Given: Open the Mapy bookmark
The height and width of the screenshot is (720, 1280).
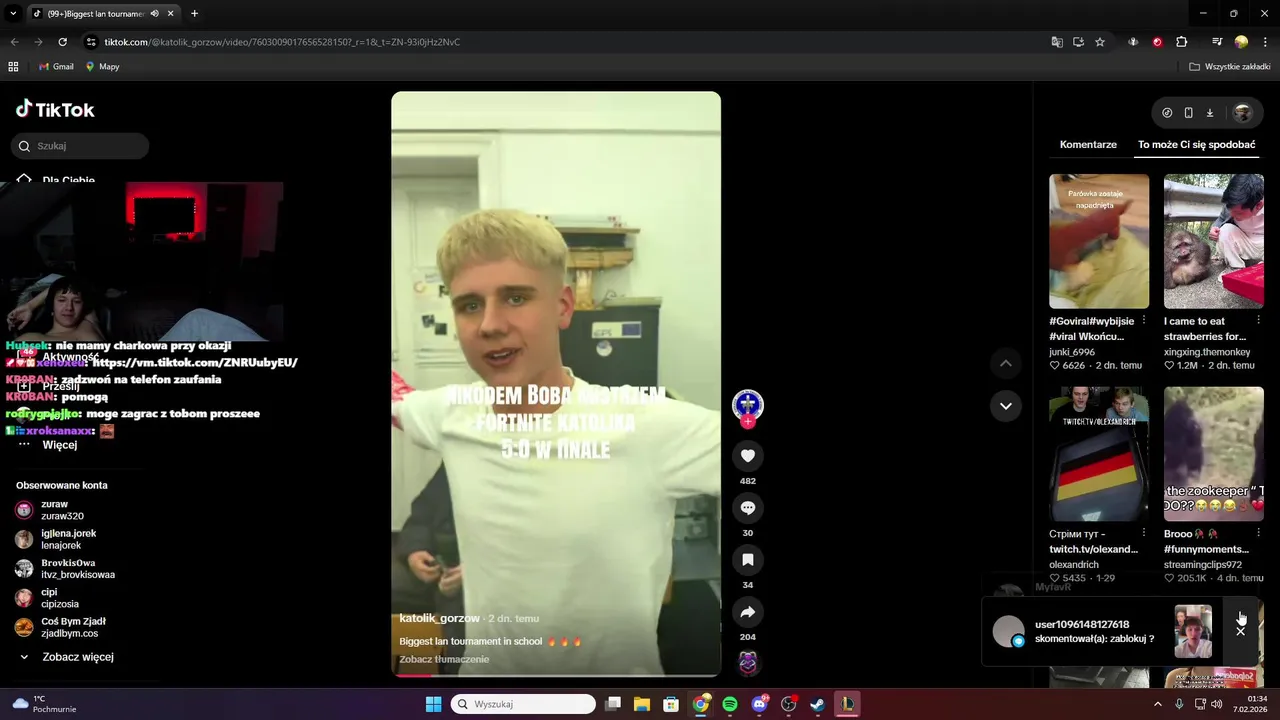Looking at the screenshot, I should point(102,67).
